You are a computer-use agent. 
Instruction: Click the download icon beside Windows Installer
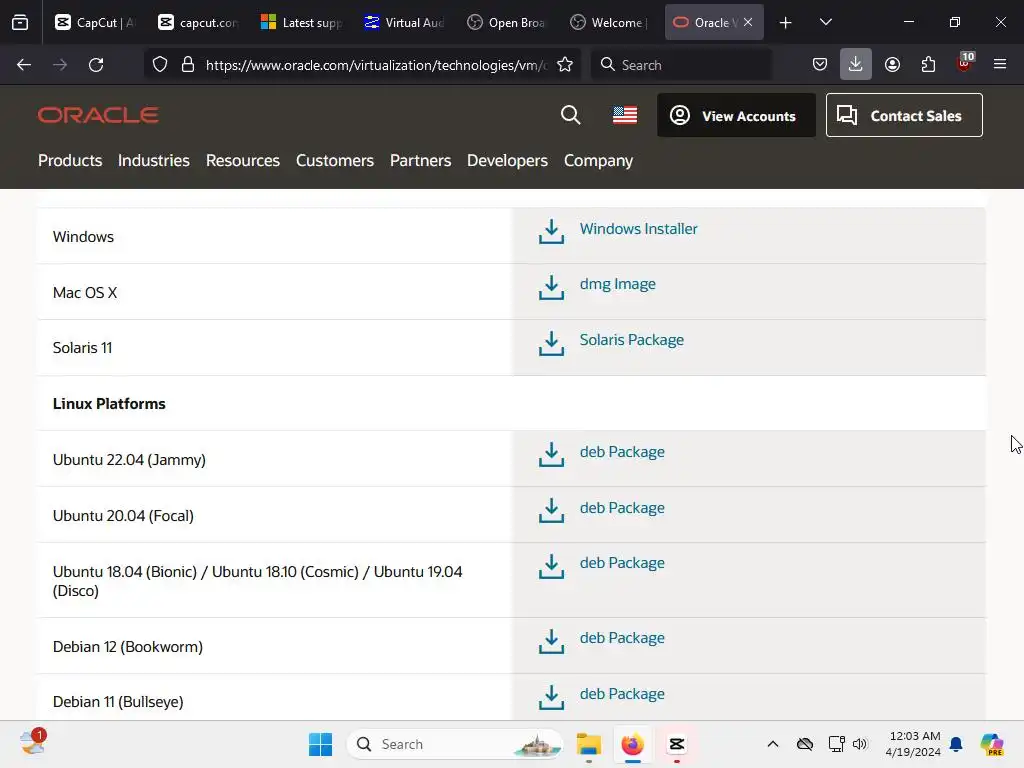[551, 231]
